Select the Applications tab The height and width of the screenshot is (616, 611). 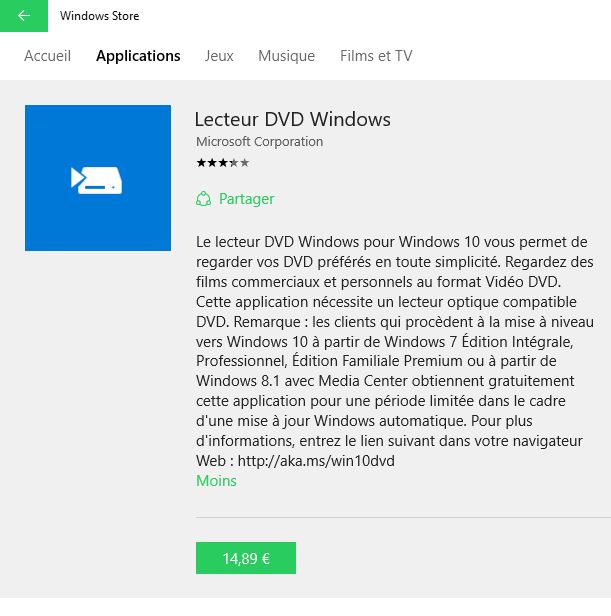138,56
